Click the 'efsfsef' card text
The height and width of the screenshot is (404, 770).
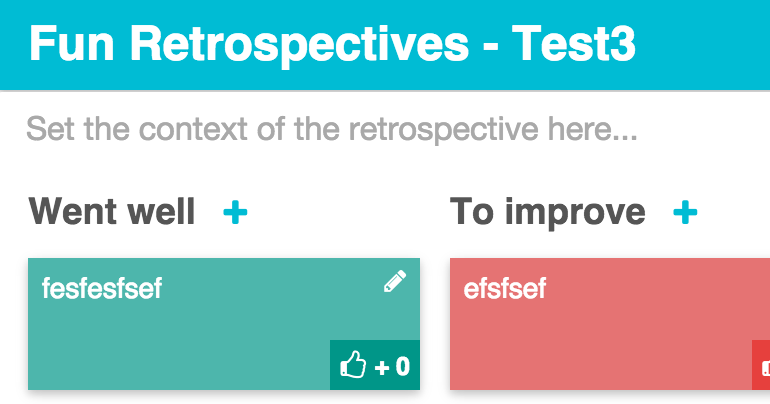point(505,290)
